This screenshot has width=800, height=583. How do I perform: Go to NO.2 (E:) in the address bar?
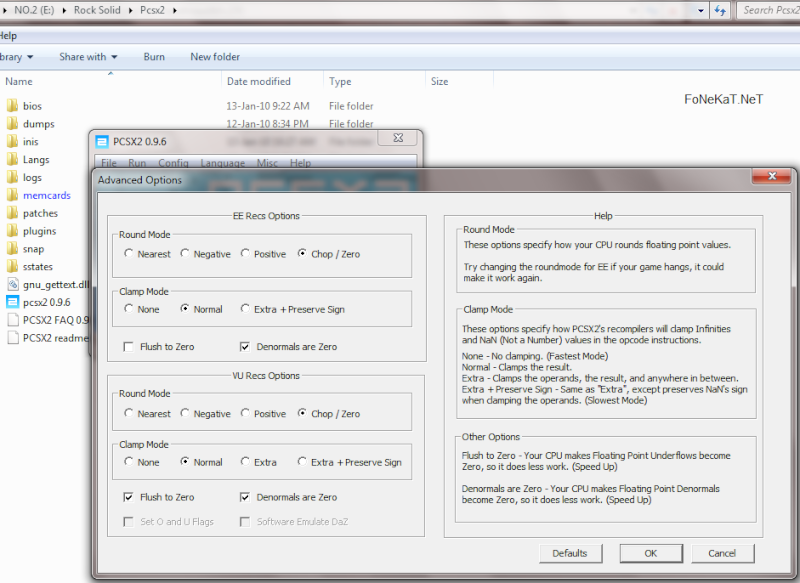[x=34, y=10]
